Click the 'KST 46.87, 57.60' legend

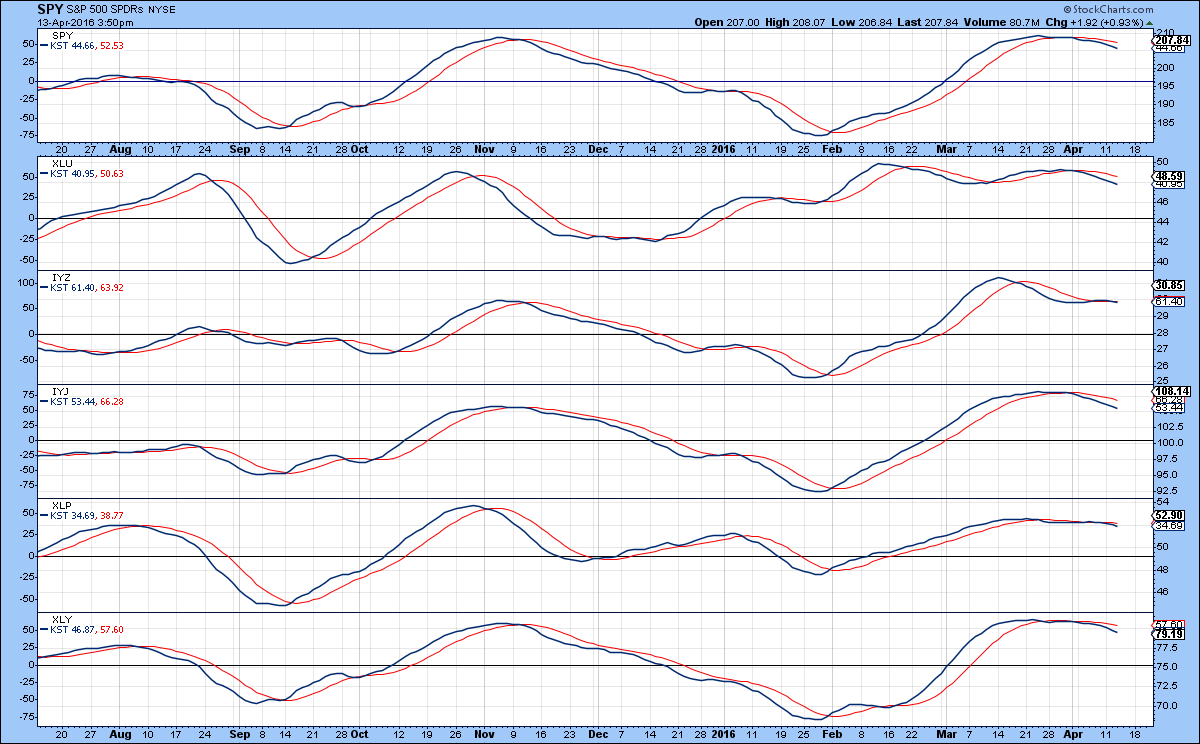pyautogui.click(x=87, y=629)
